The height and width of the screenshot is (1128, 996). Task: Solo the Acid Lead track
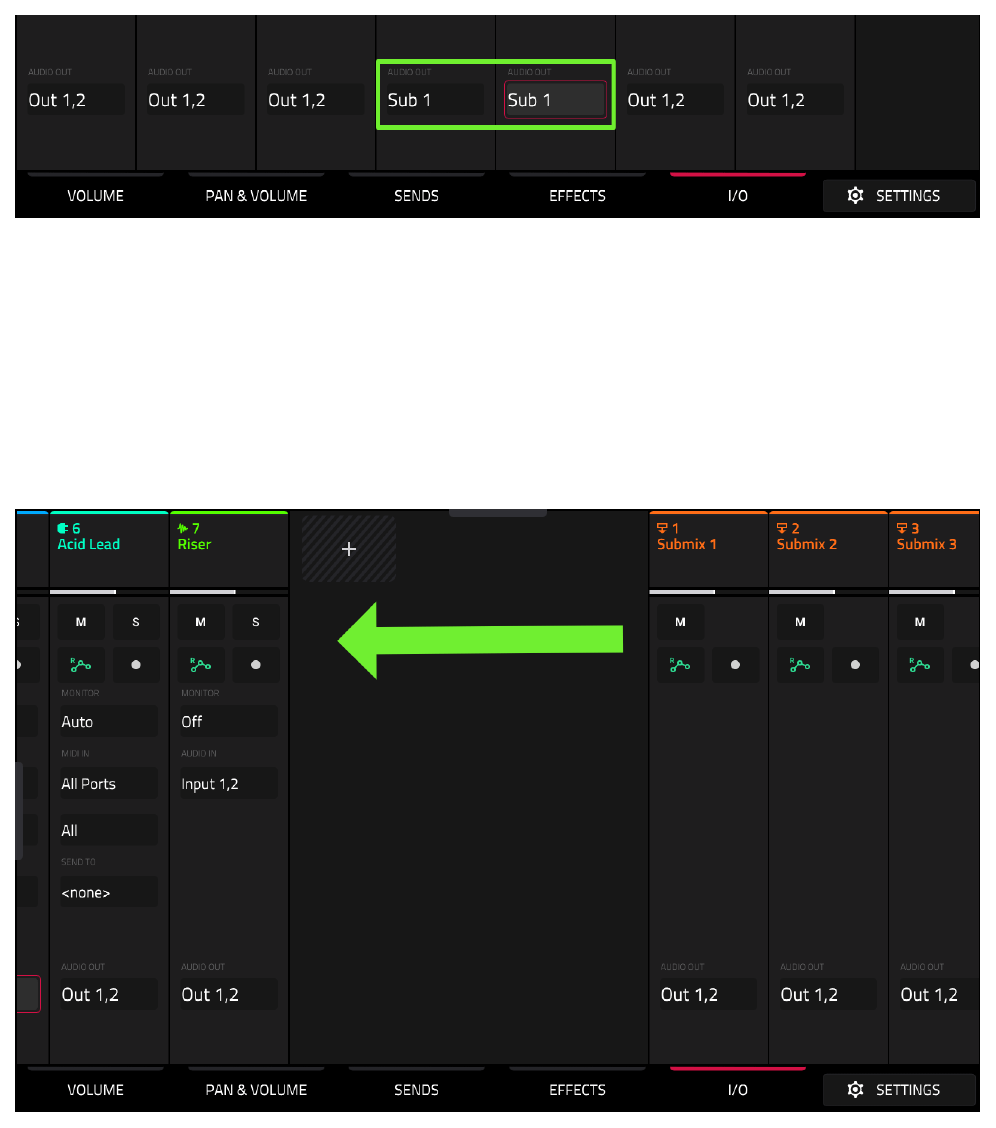pyautogui.click(x=136, y=622)
